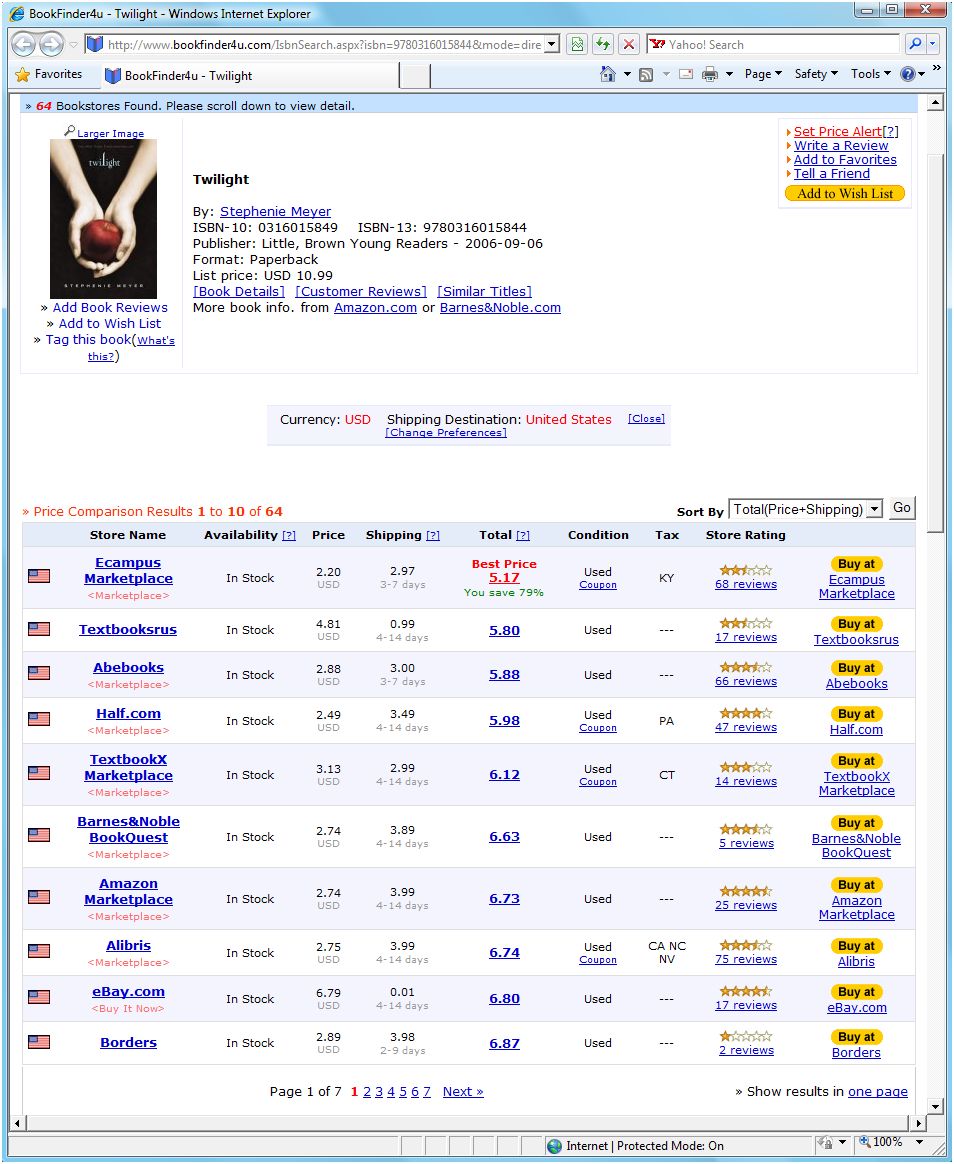Click the zoom level magnifier in status bar
The width and height of the screenshot is (954, 1164).
click(x=866, y=1142)
